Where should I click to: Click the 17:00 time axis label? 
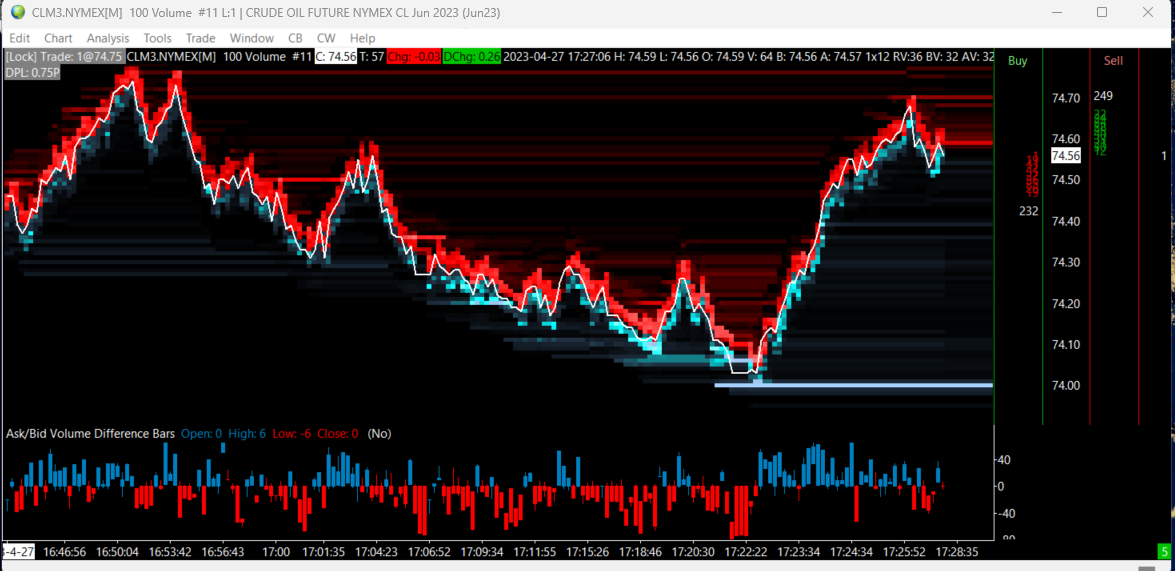[277, 552]
